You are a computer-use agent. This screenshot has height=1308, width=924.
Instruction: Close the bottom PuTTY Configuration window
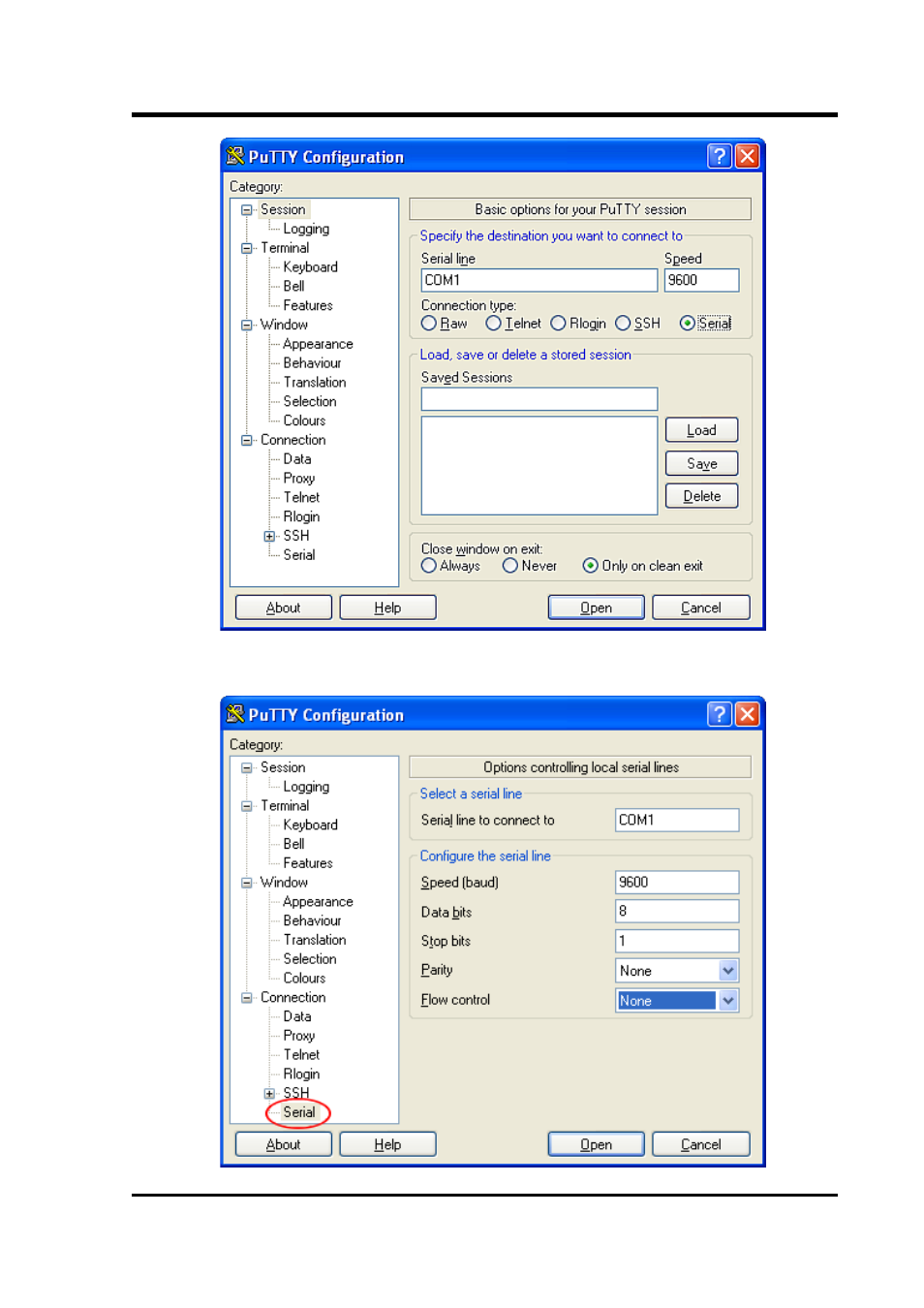coord(747,714)
